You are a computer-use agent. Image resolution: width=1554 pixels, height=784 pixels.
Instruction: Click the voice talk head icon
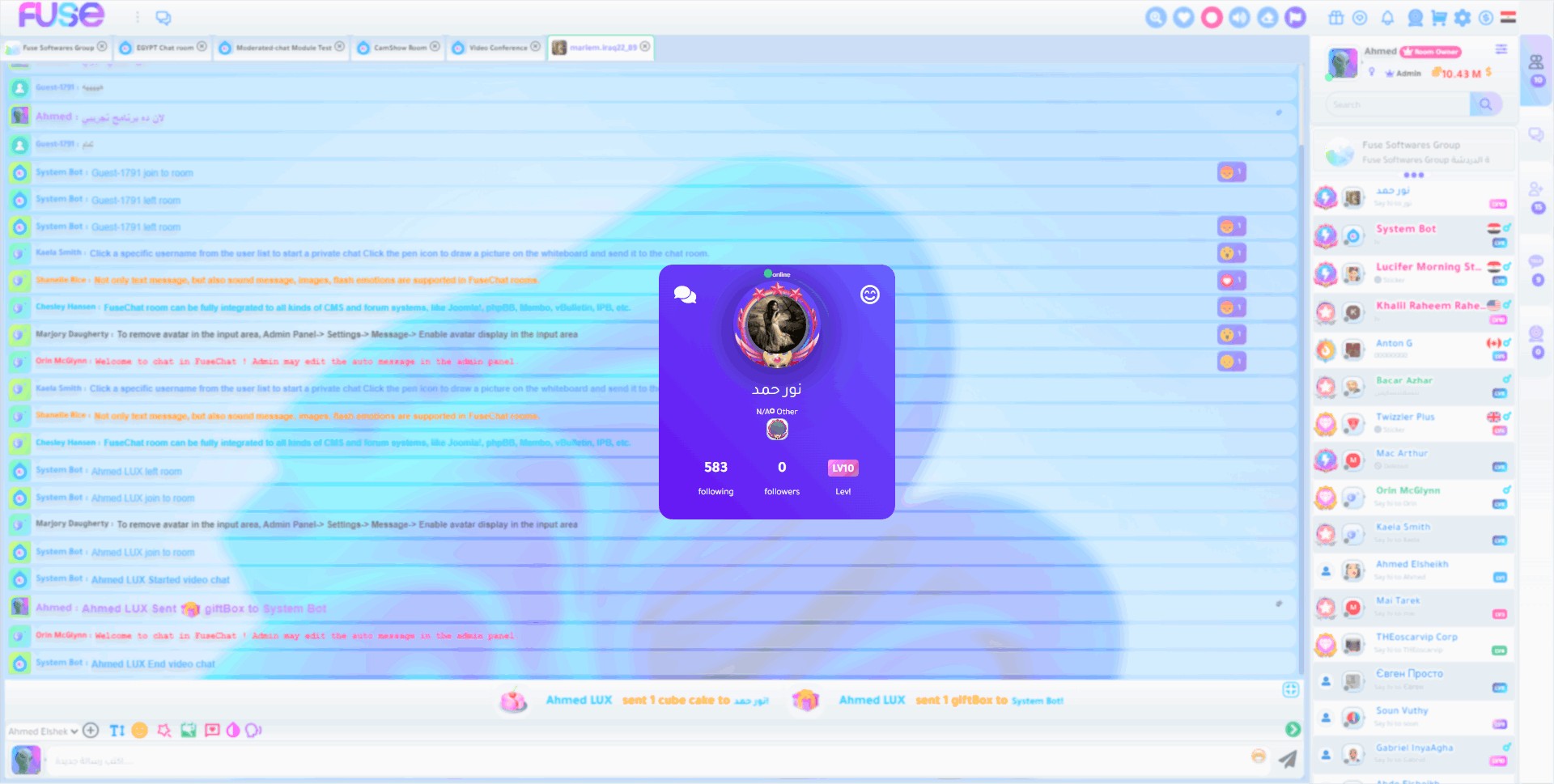click(253, 730)
